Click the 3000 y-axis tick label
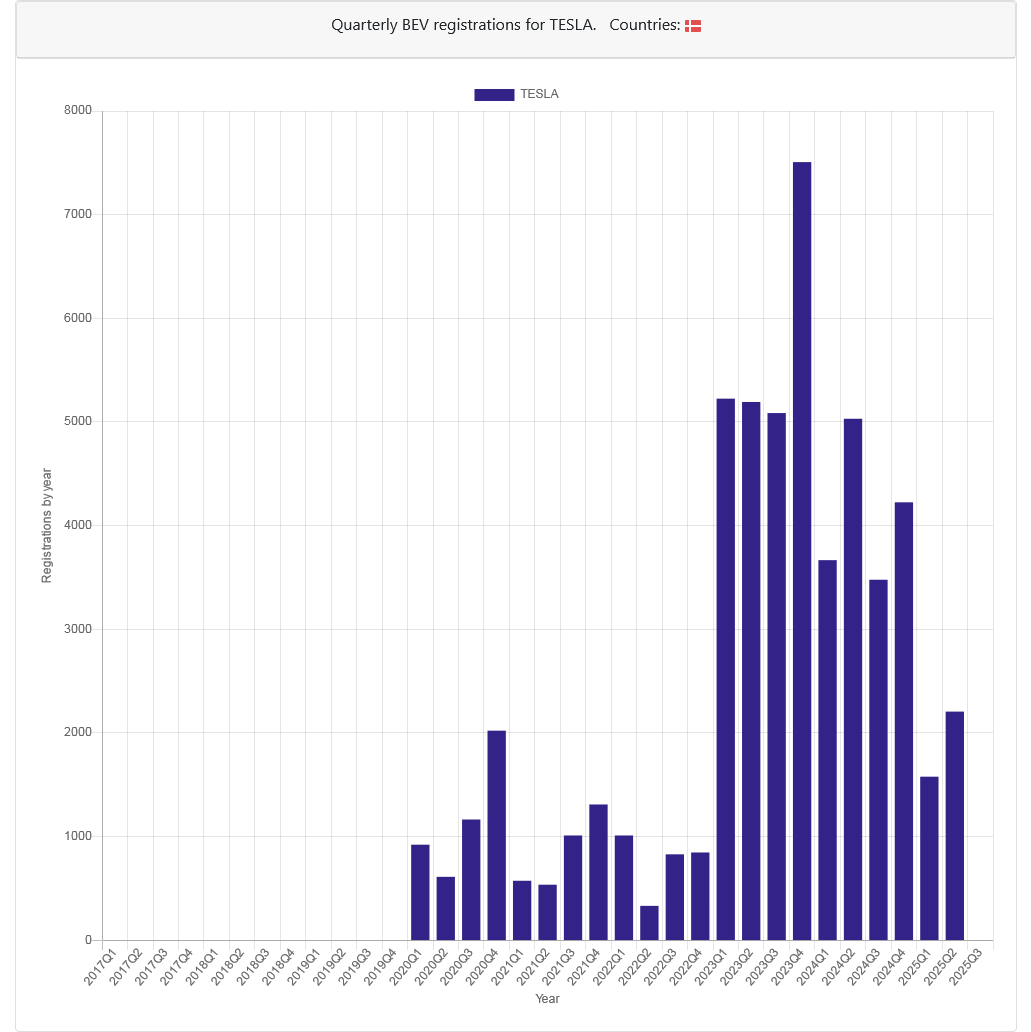This screenshot has width=1031, height=1032. [78, 629]
